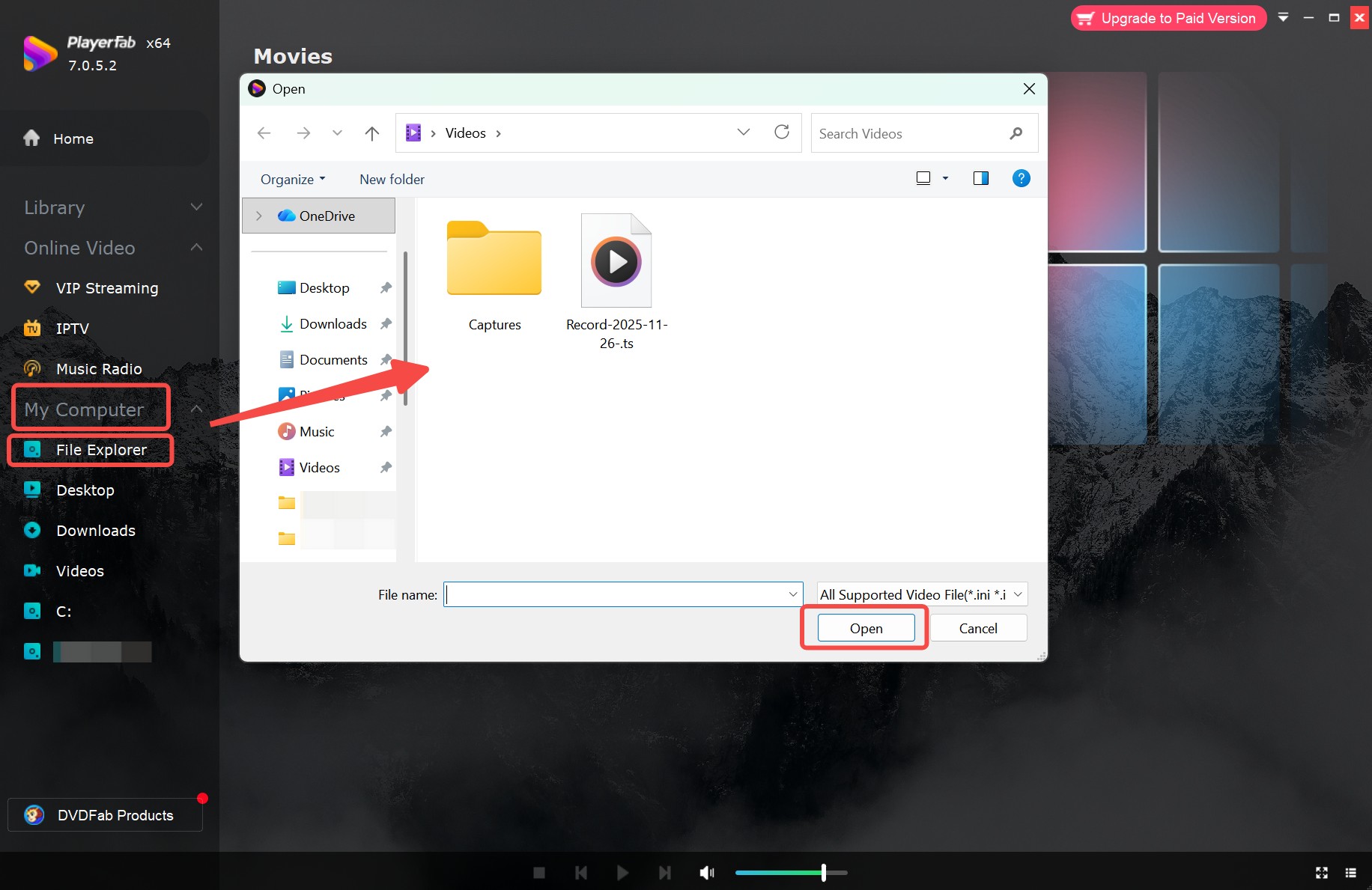Open the file type dropdown
This screenshot has height=890, width=1372.
[x=922, y=594]
